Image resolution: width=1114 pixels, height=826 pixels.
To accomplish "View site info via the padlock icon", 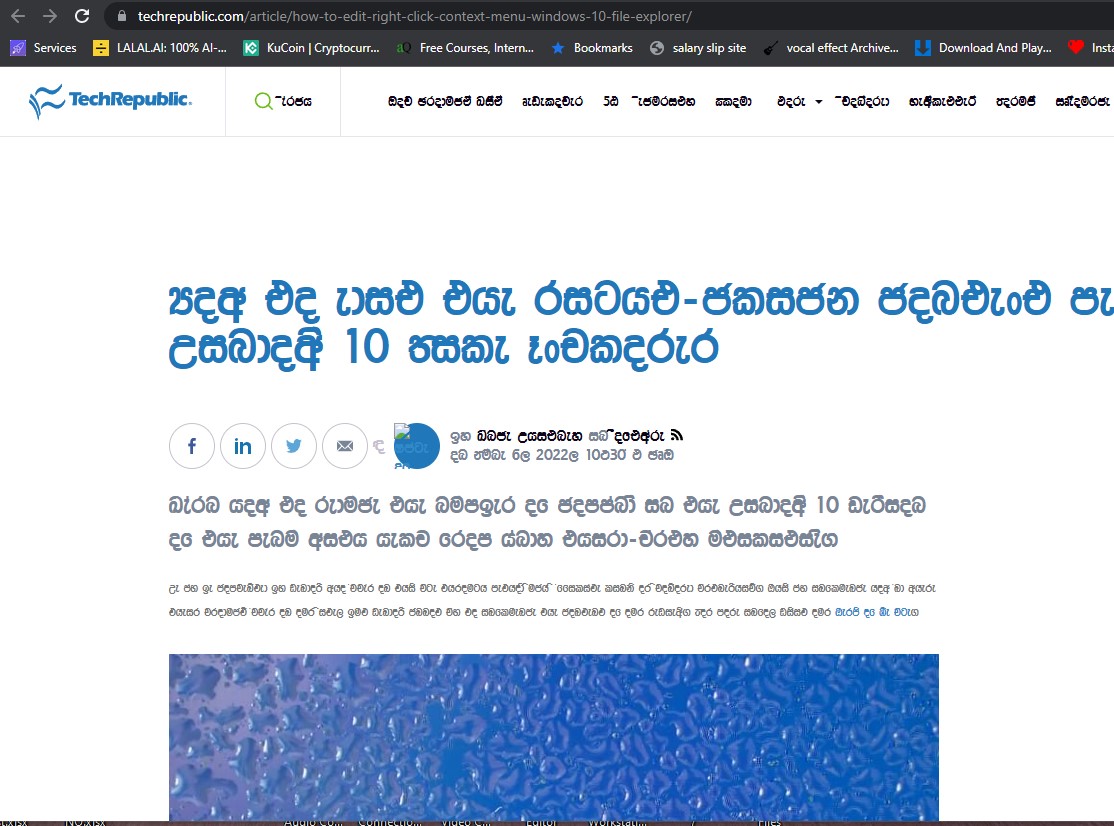I will click(122, 16).
